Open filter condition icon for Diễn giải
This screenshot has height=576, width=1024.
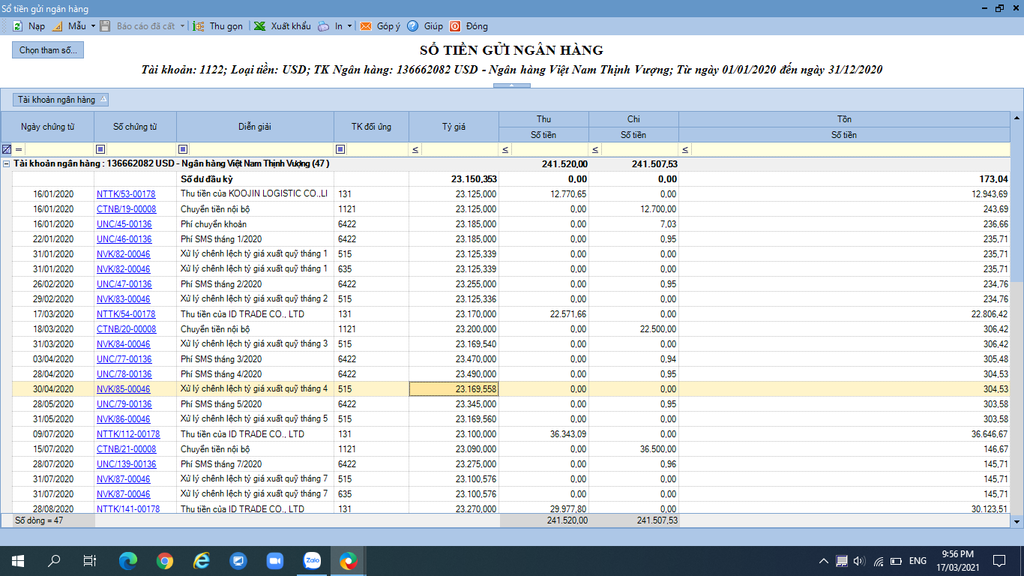tap(183, 150)
